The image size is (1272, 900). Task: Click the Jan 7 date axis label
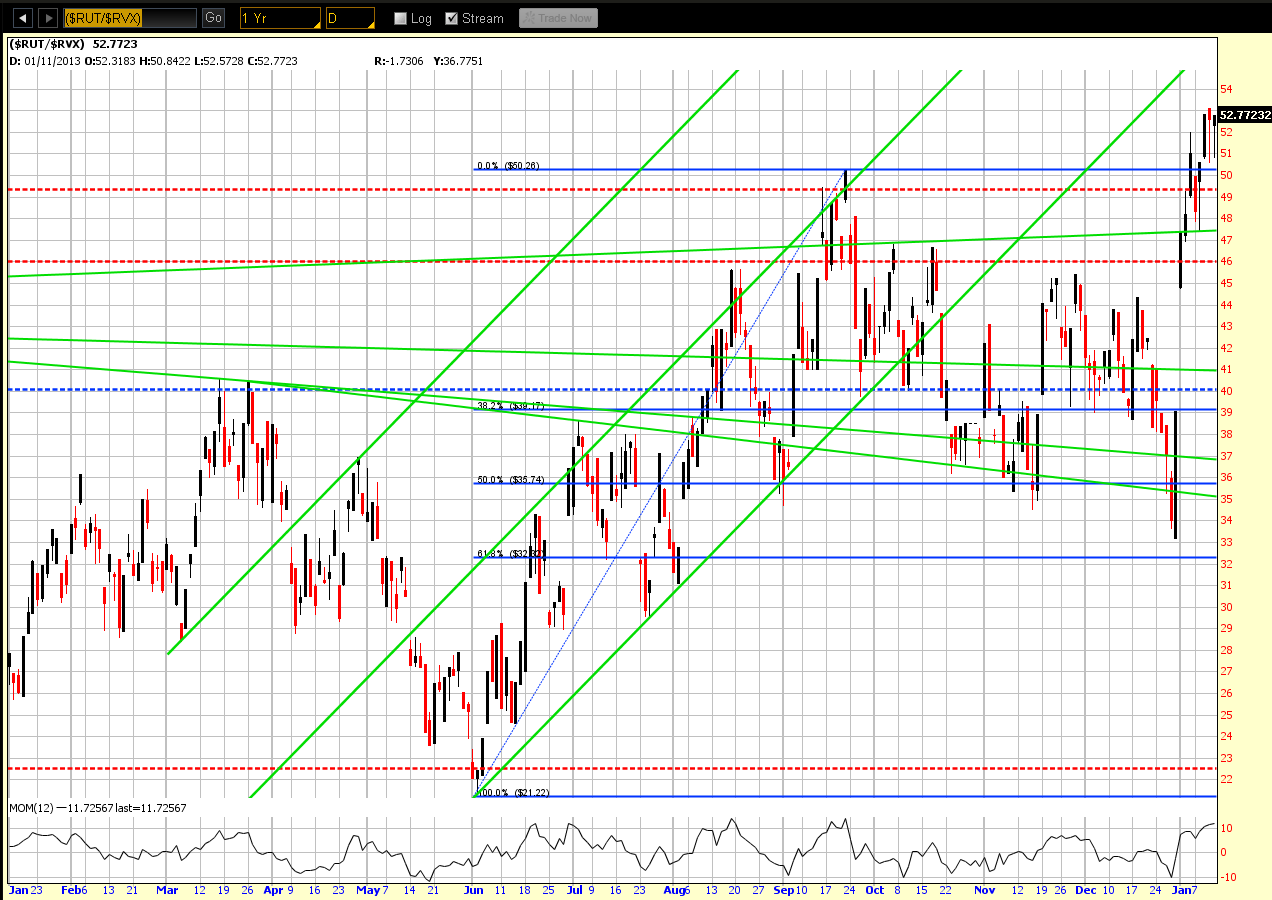point(1184,889)
